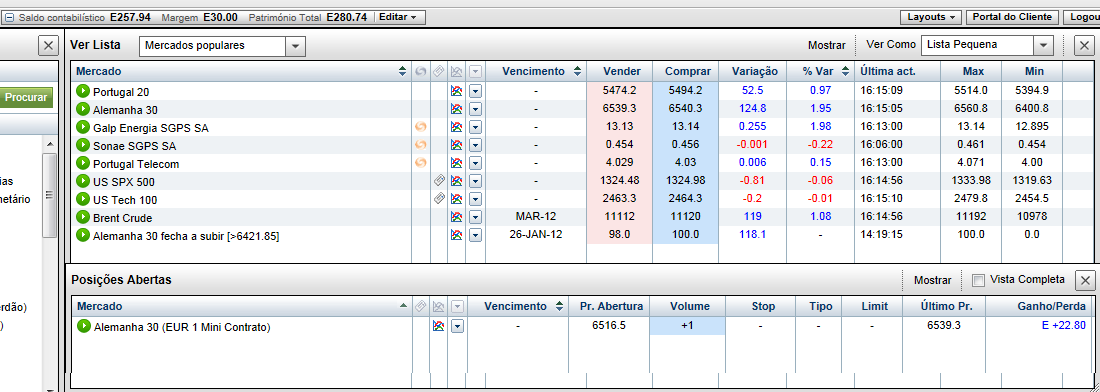Open chart icon in US Tech 100 row
1100x392 pixels.
457,200
